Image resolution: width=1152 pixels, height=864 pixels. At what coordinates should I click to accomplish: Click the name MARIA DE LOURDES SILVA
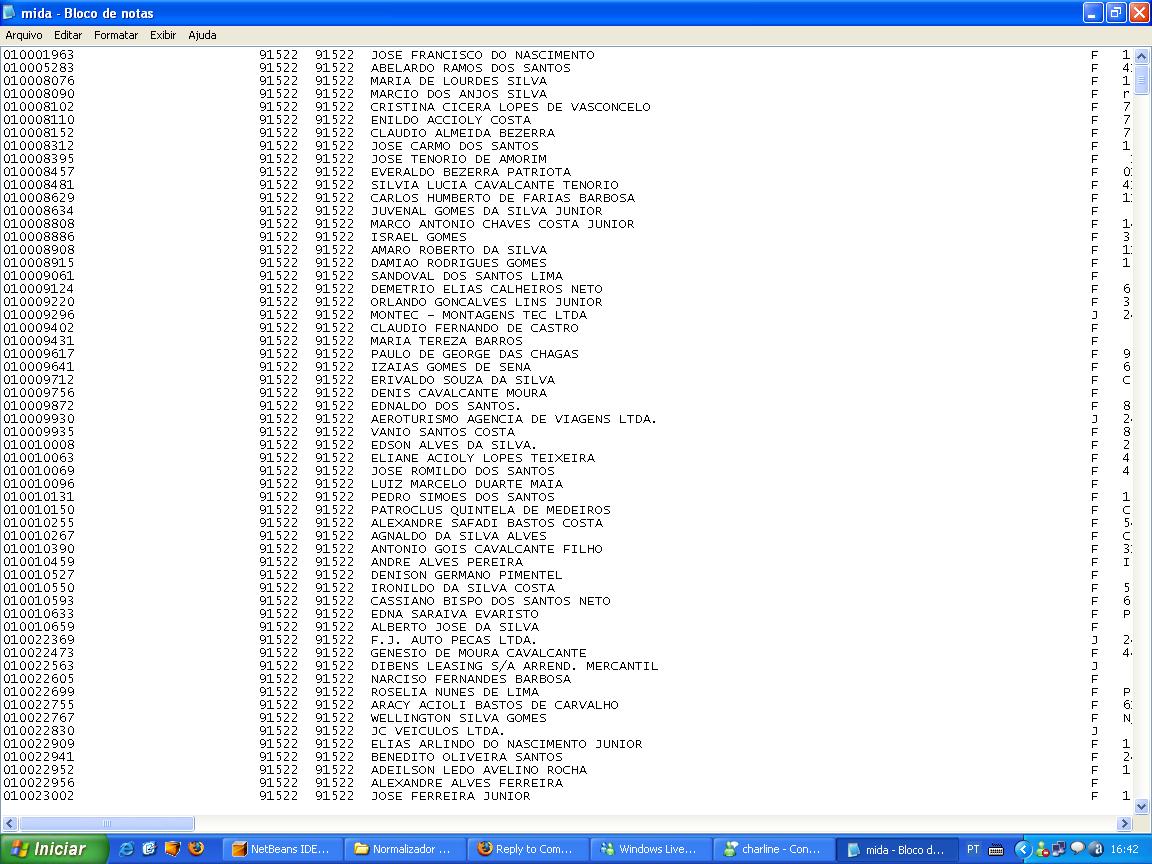[458, 81]
